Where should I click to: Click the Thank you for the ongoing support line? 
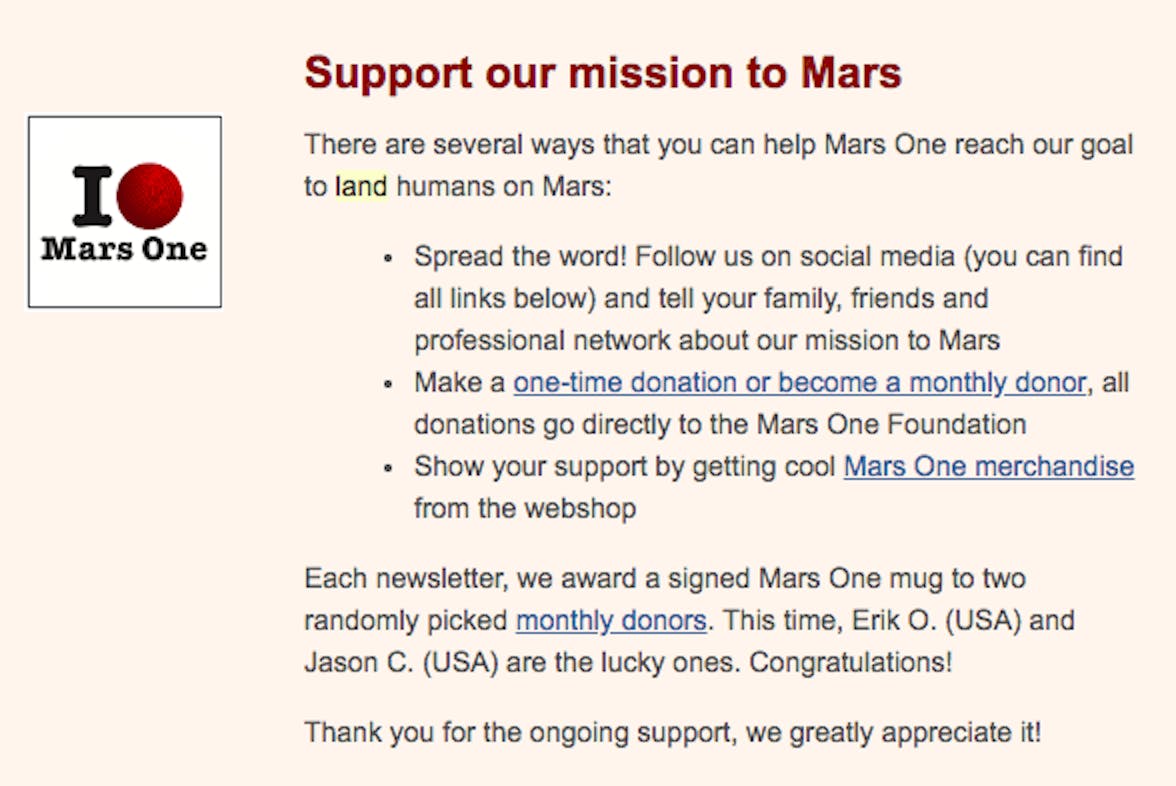tap(673, 732)
